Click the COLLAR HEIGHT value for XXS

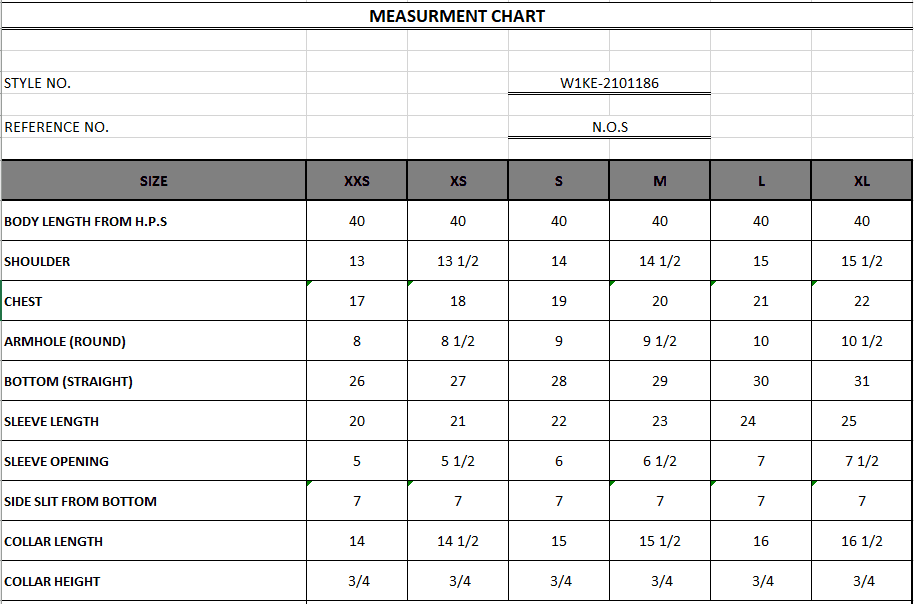click(x=357, y=581)
